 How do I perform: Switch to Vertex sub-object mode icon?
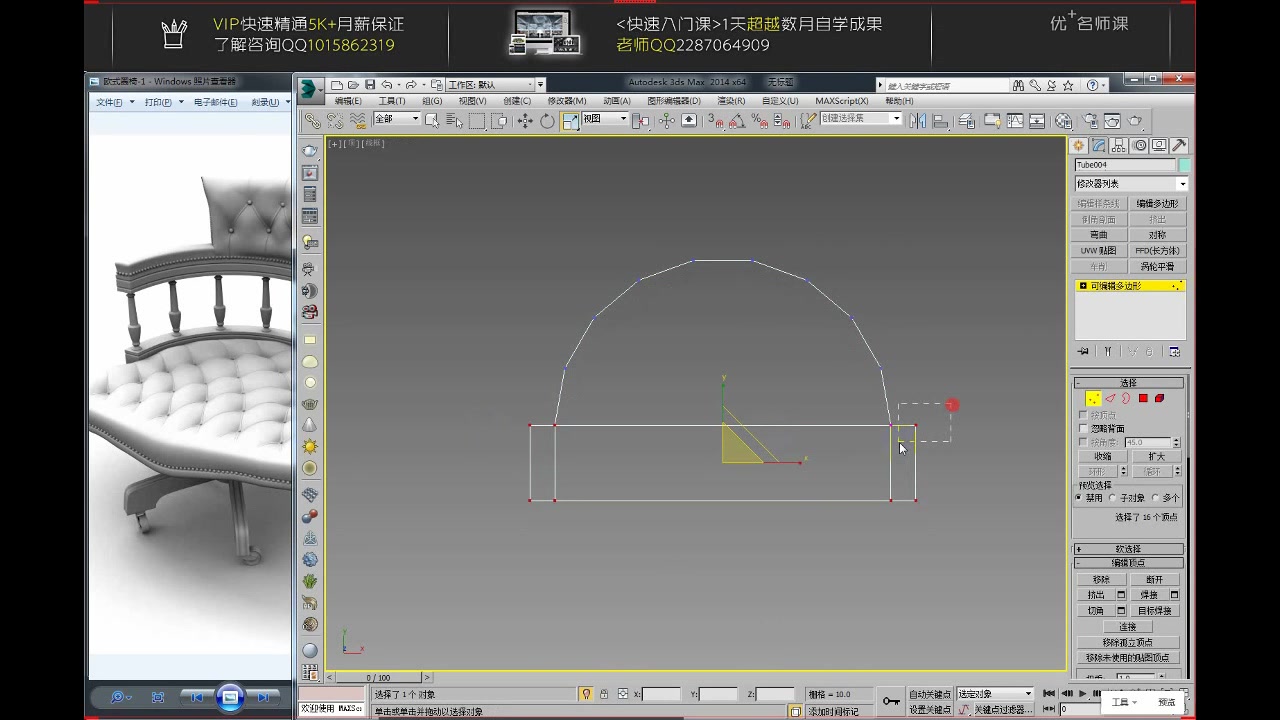[x=1093, y=399]
